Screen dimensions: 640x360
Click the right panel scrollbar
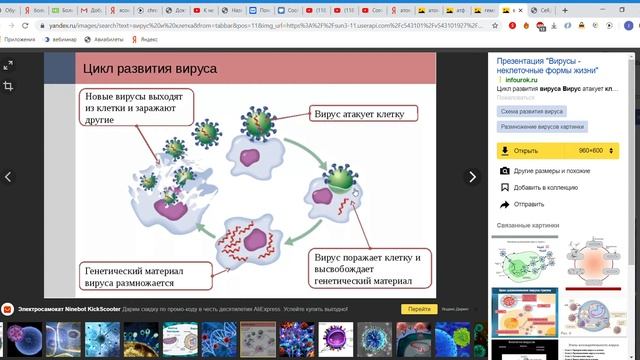631,163
